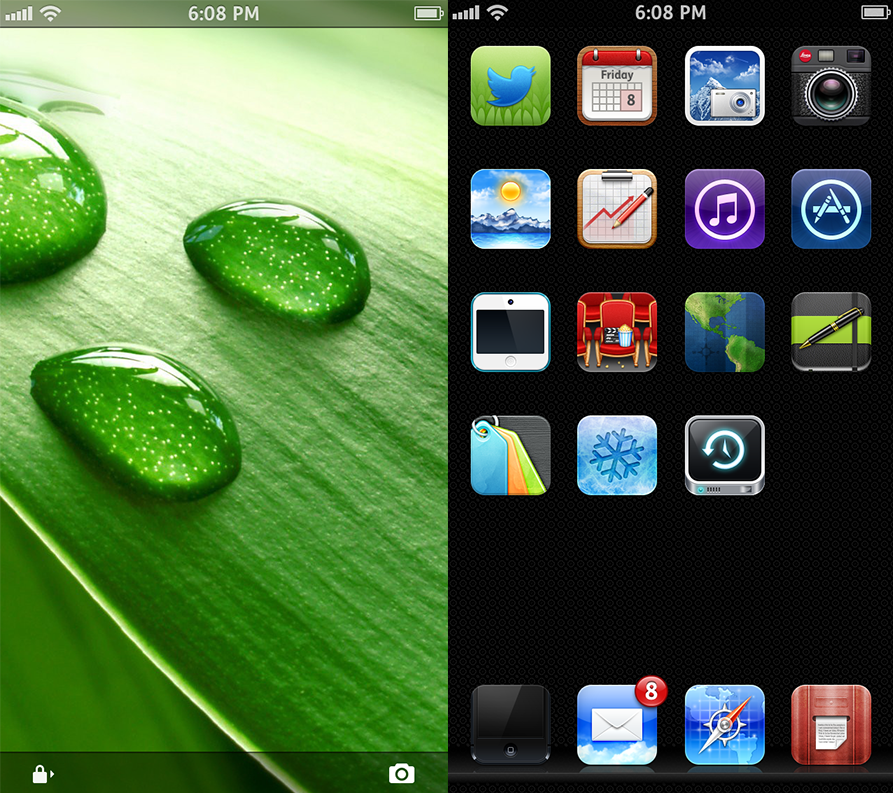The height and width of the screenshot is (793, 893).
Task: Open the white iPod device app
Action: [x=510, y=332]
